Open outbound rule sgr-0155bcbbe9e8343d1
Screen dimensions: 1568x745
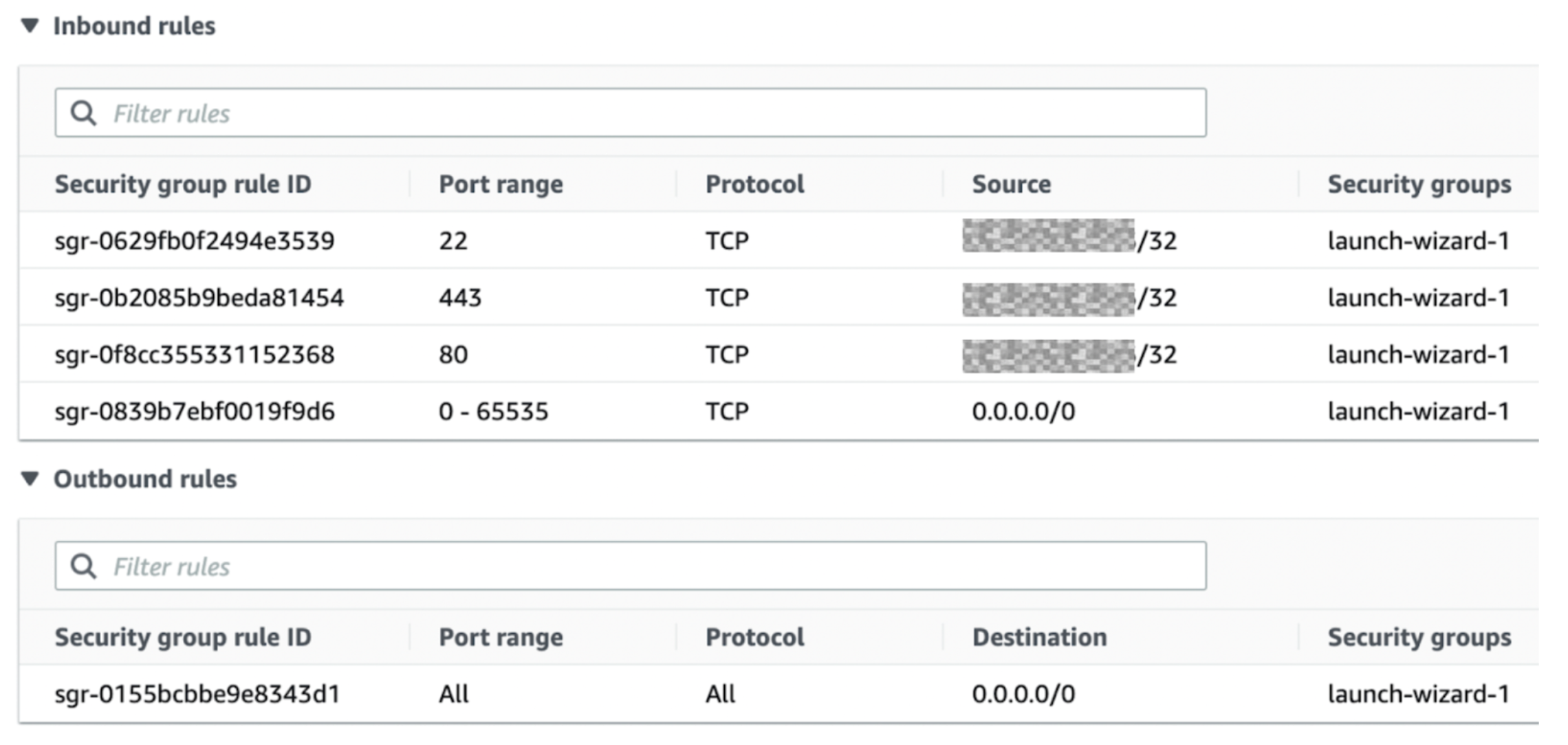point(197,693)
